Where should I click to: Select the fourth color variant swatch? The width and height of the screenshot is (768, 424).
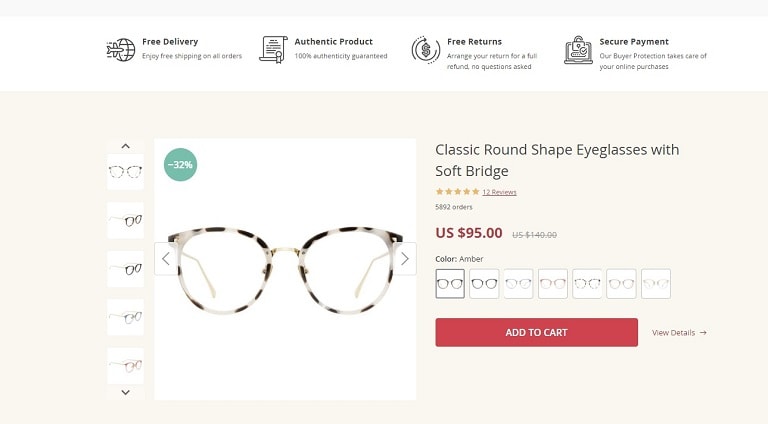point(553,284)
